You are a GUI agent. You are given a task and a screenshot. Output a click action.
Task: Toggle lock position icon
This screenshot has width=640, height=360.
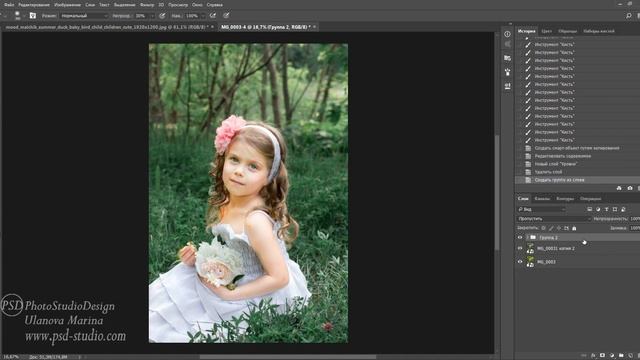coord(559,228)
